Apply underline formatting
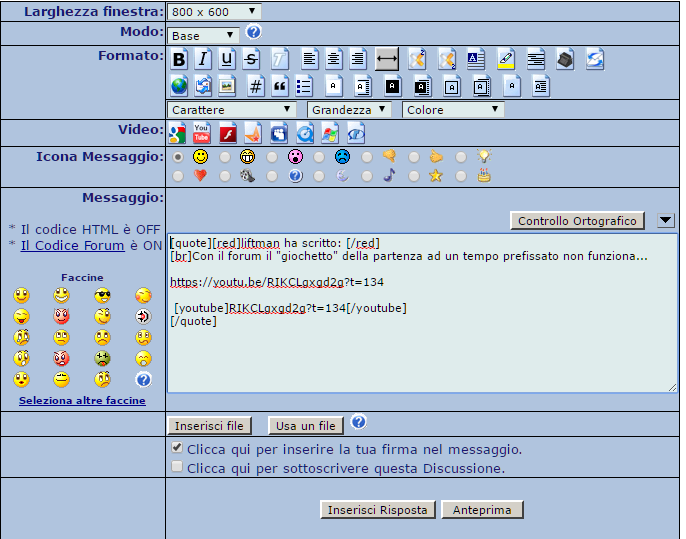 [x=227, y=59]
